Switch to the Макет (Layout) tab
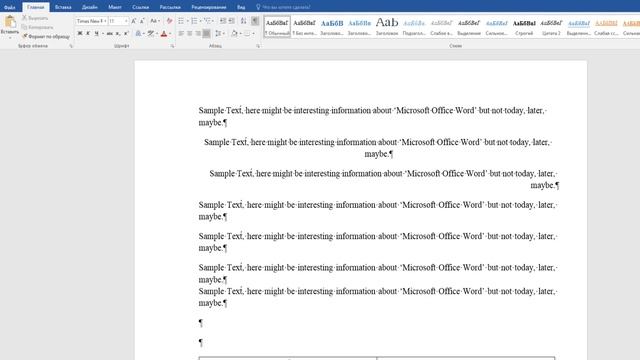 tap(115, 7)
